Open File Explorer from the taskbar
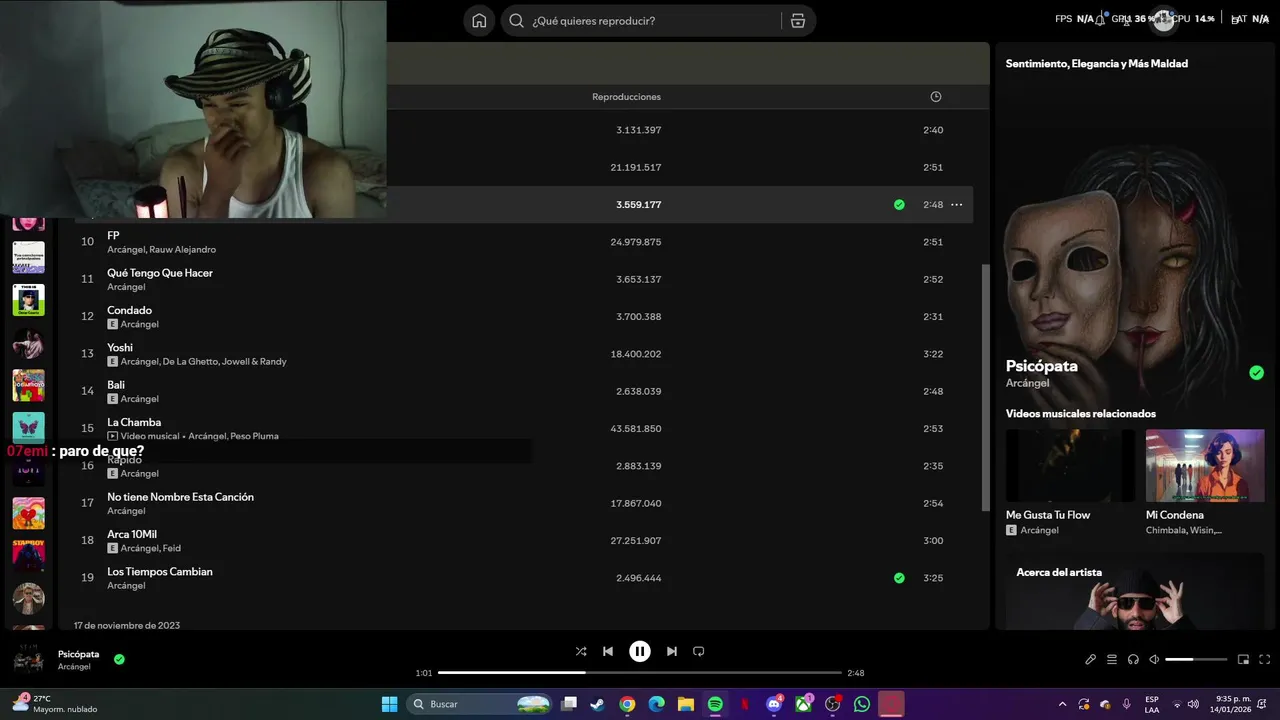 (x=686, y=704)
